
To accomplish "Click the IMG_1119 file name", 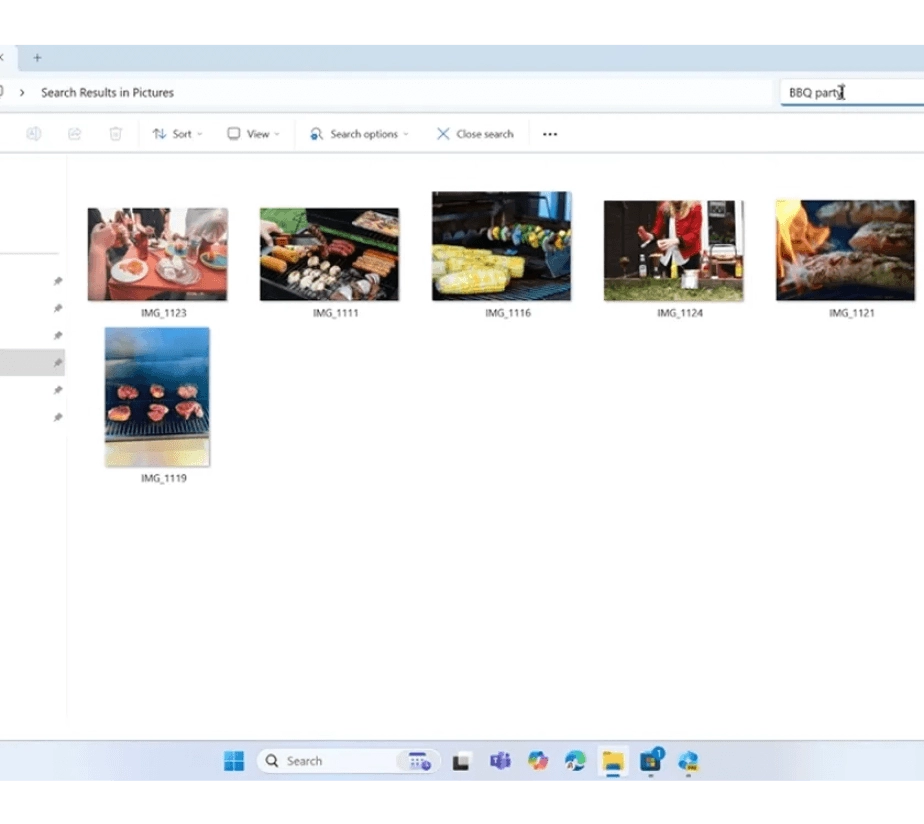I will 164,478.
